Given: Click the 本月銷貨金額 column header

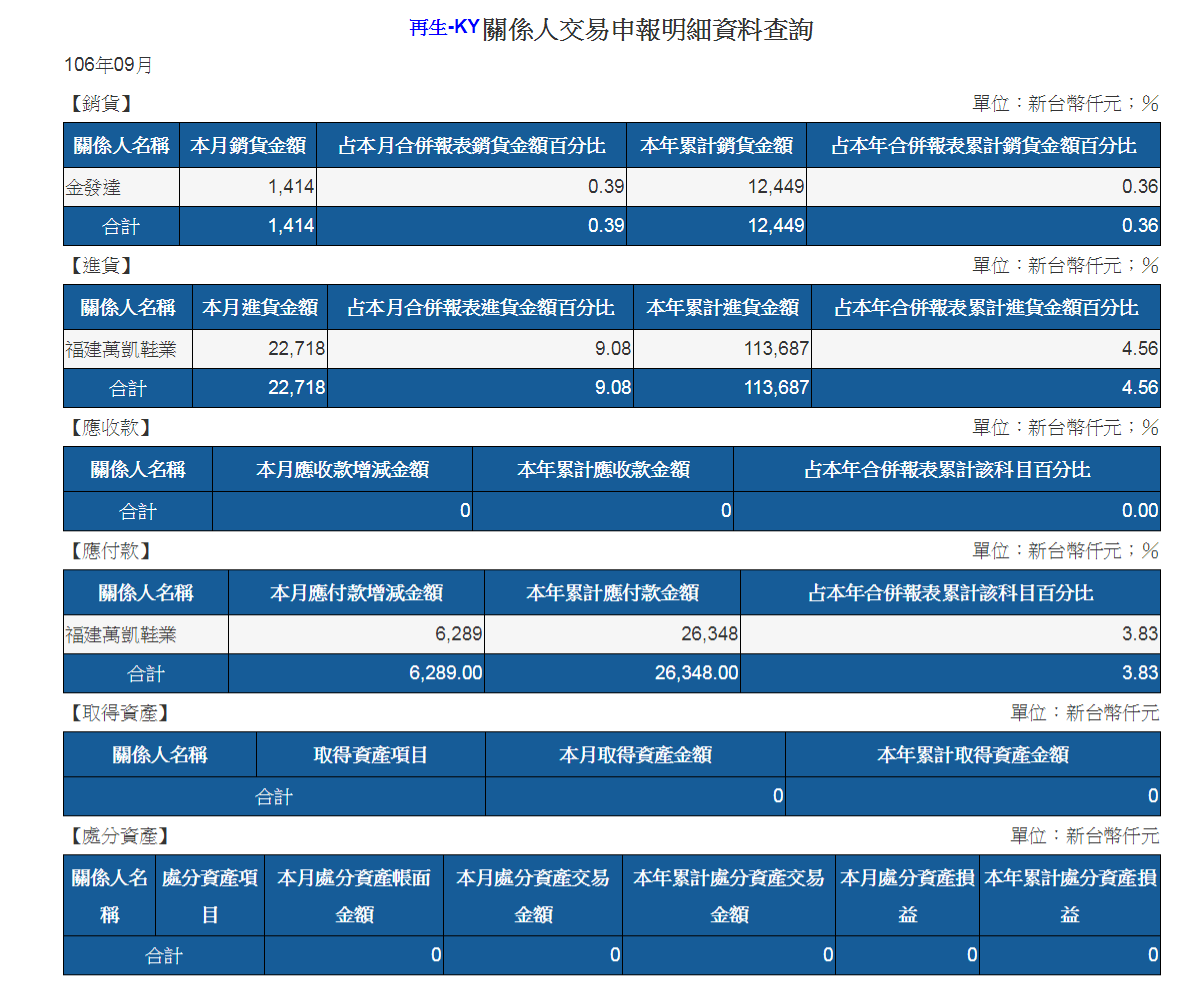Looking at the screenshot, I should coord(248,145).
